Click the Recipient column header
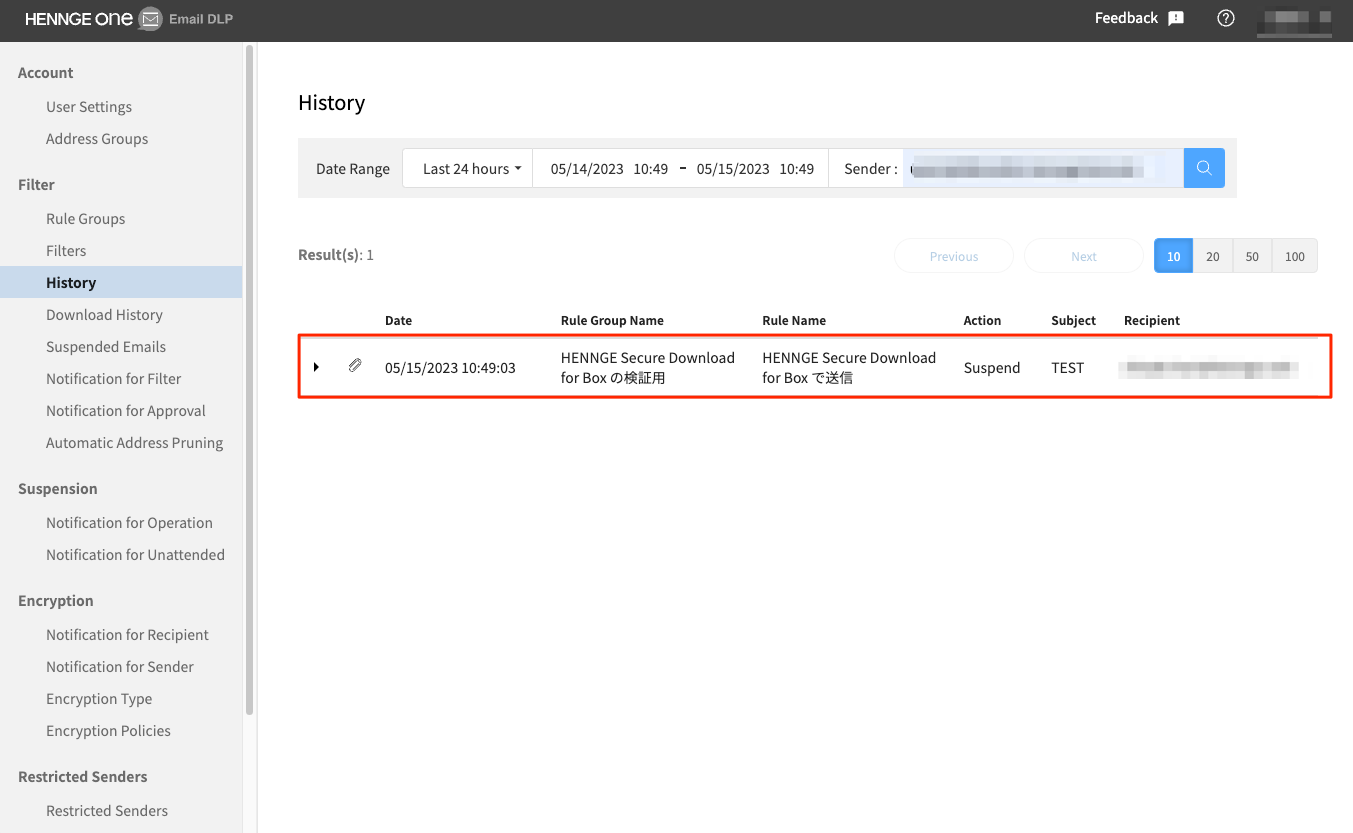This screenshot has width=1353, height=833. pyautogui.click(x=1152, y=321)
